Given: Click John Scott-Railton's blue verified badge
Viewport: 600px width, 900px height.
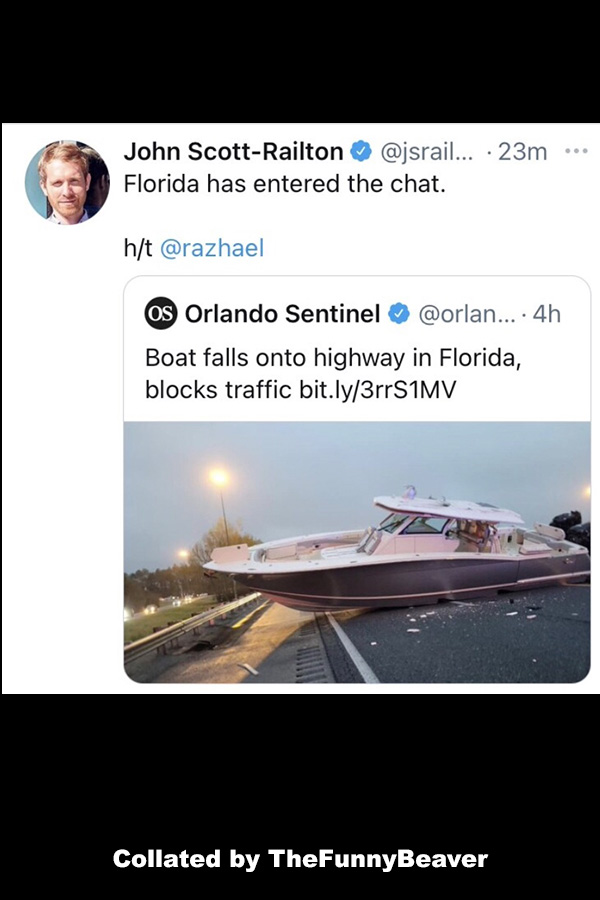Looking at the screenshot, I should pyautogui.click(x=361, y=152).
